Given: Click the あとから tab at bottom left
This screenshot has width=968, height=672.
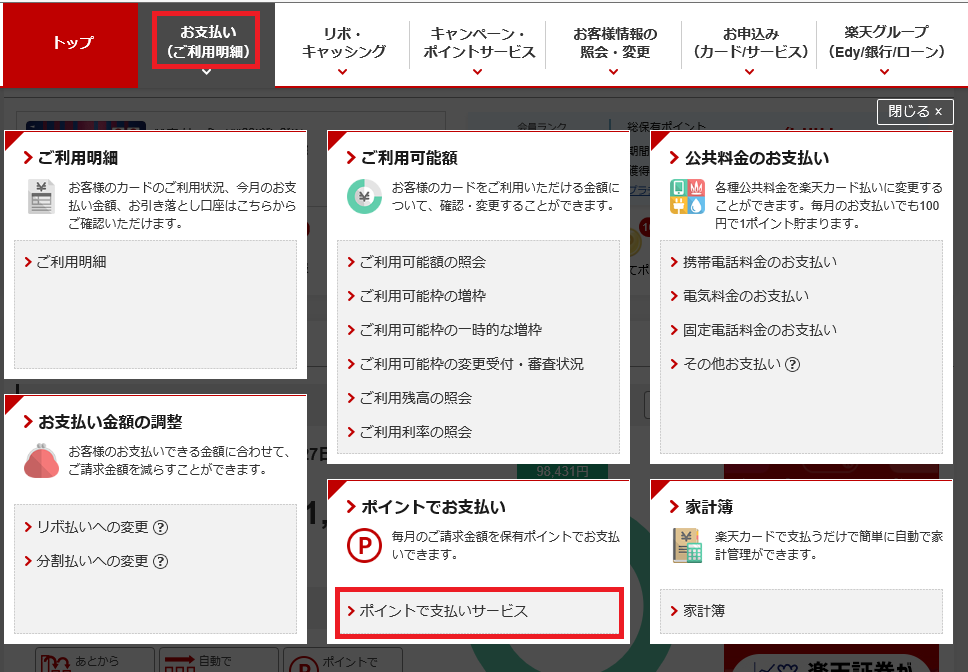Looking at the screenshot, I should point(95,661).
